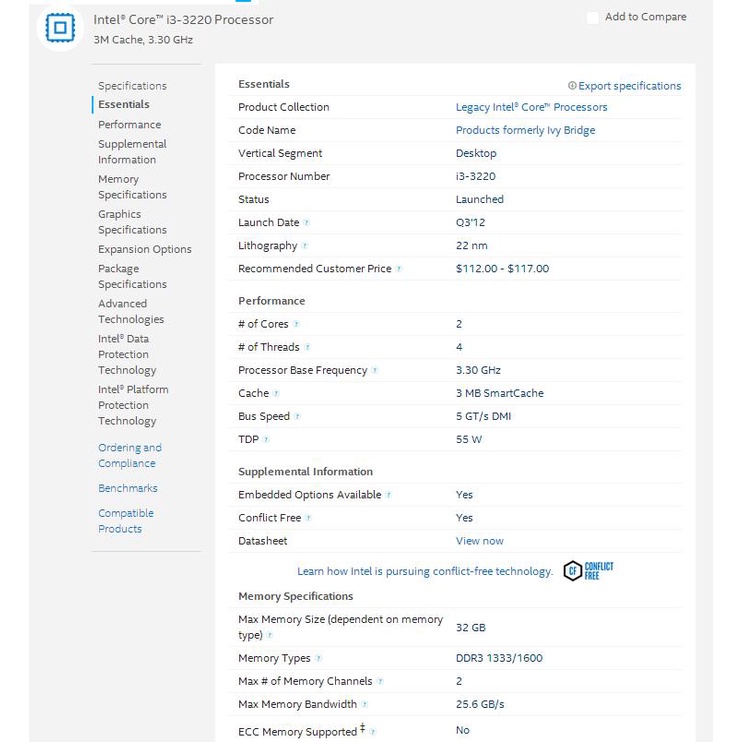Click the Status Launched value
This screenshot has width=742, height=742.
(479, 199)
